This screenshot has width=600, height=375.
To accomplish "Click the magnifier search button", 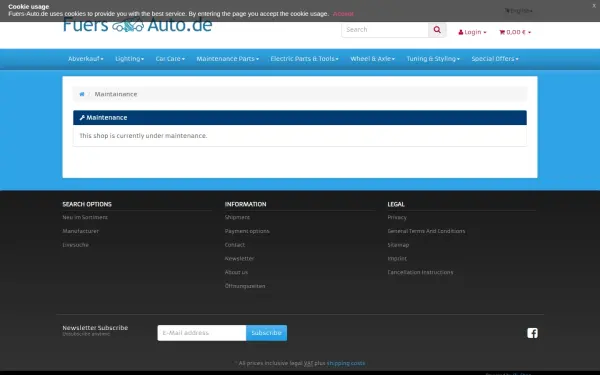I will 437,30.
